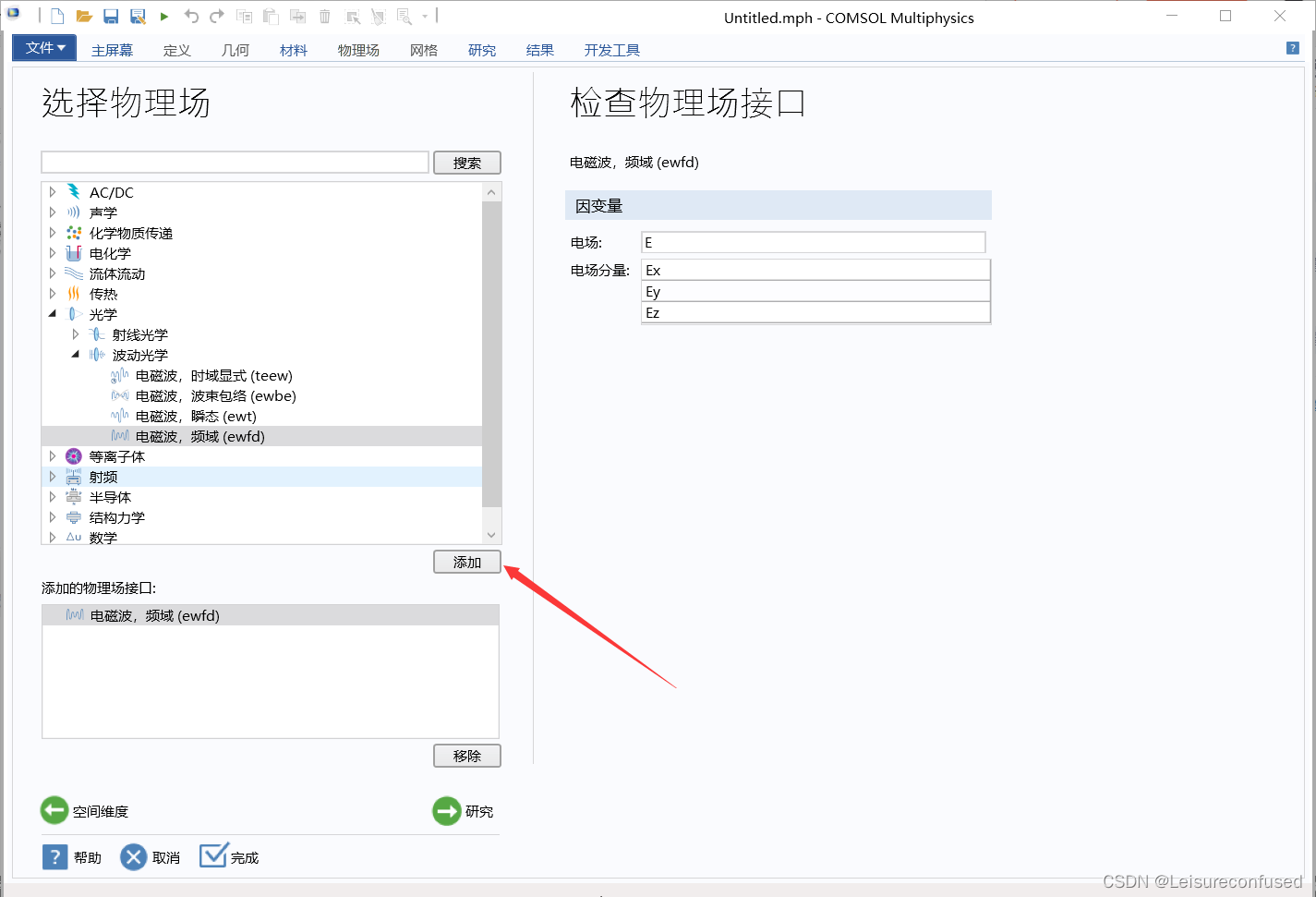Switch to the 研究 ribbon tab
The image size is (1316, 897).
point(482,50)
